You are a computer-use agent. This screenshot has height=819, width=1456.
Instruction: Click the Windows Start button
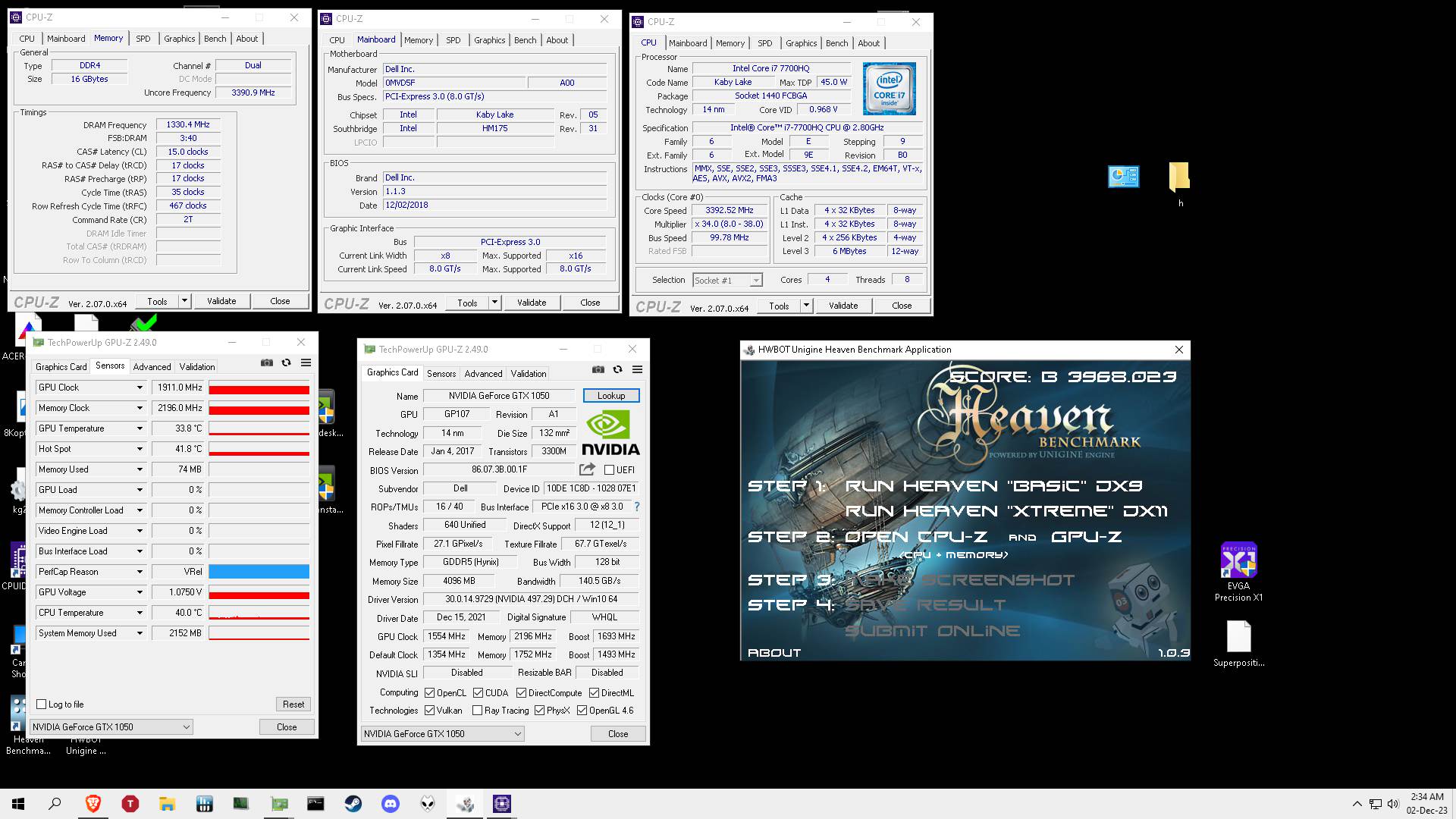tap(18, 804)
